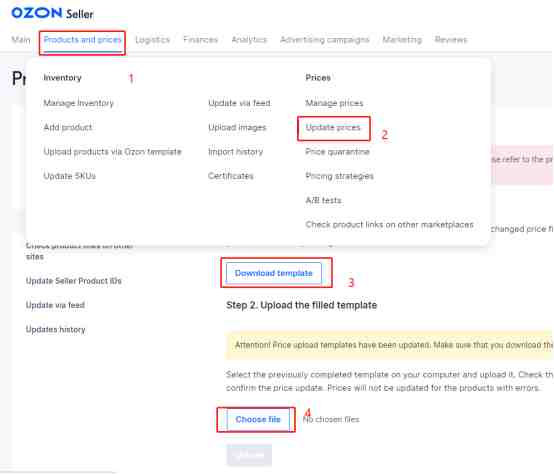
Task: Open the Finances tab
Action: (200, 40)
